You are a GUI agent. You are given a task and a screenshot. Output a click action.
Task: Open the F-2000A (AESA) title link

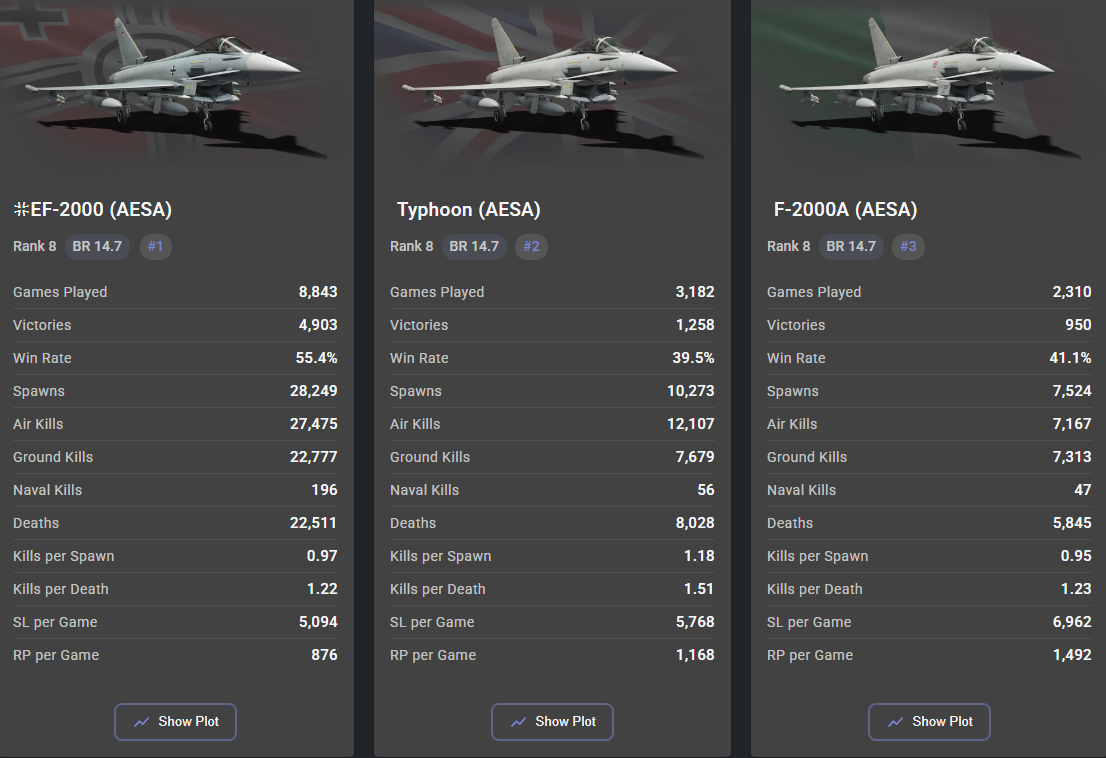pyautogui.click(x=845, y=210)
